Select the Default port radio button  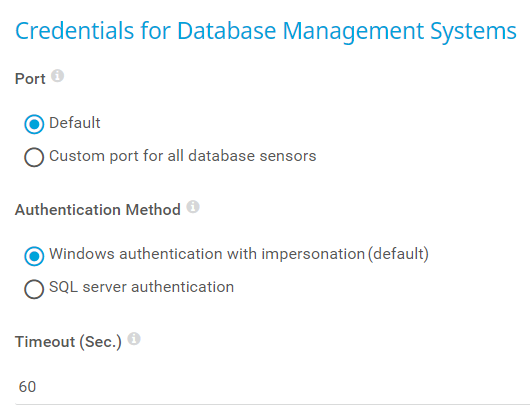[34, 124]
